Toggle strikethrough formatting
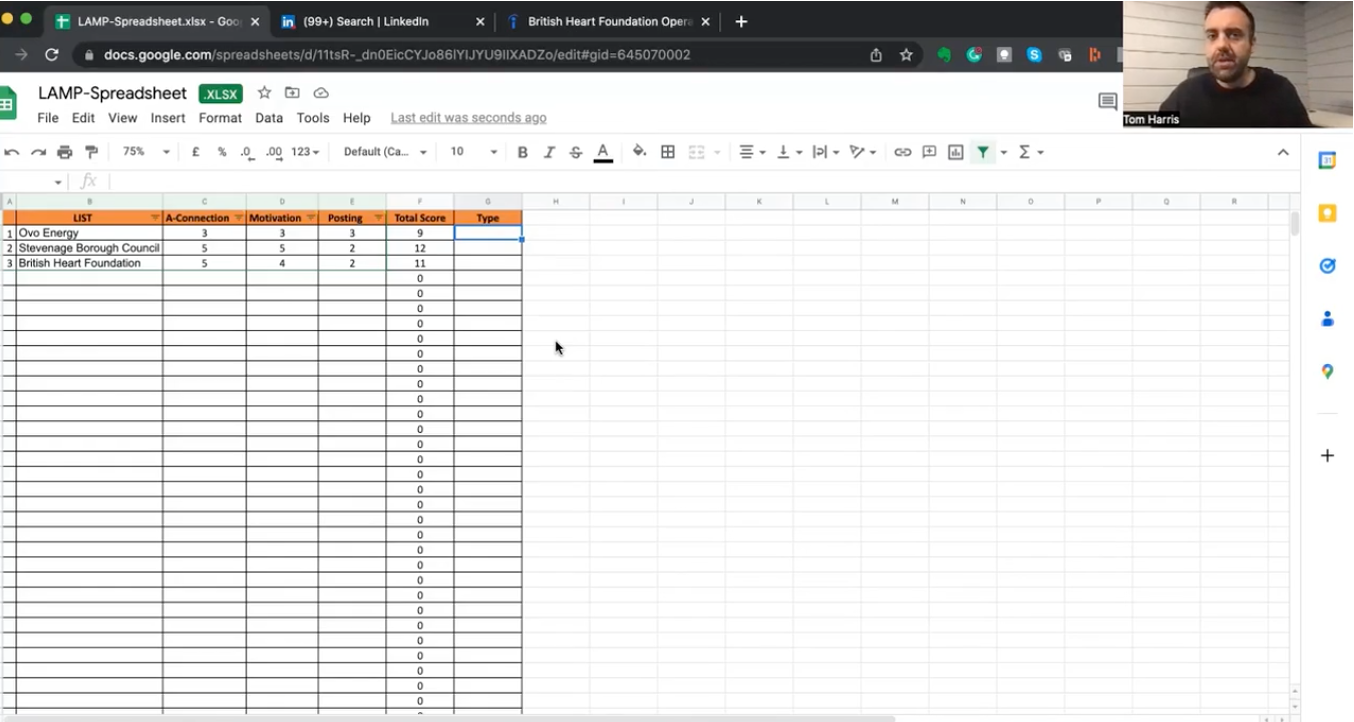 pyautogui.click(x=576, y=152)
